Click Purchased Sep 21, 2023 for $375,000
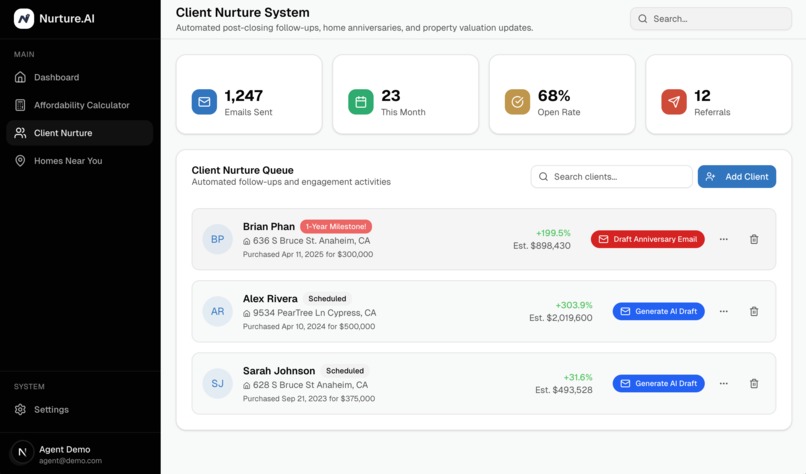Screen dimensions: 806x474 pyautogui.click(x=309, y=398)
